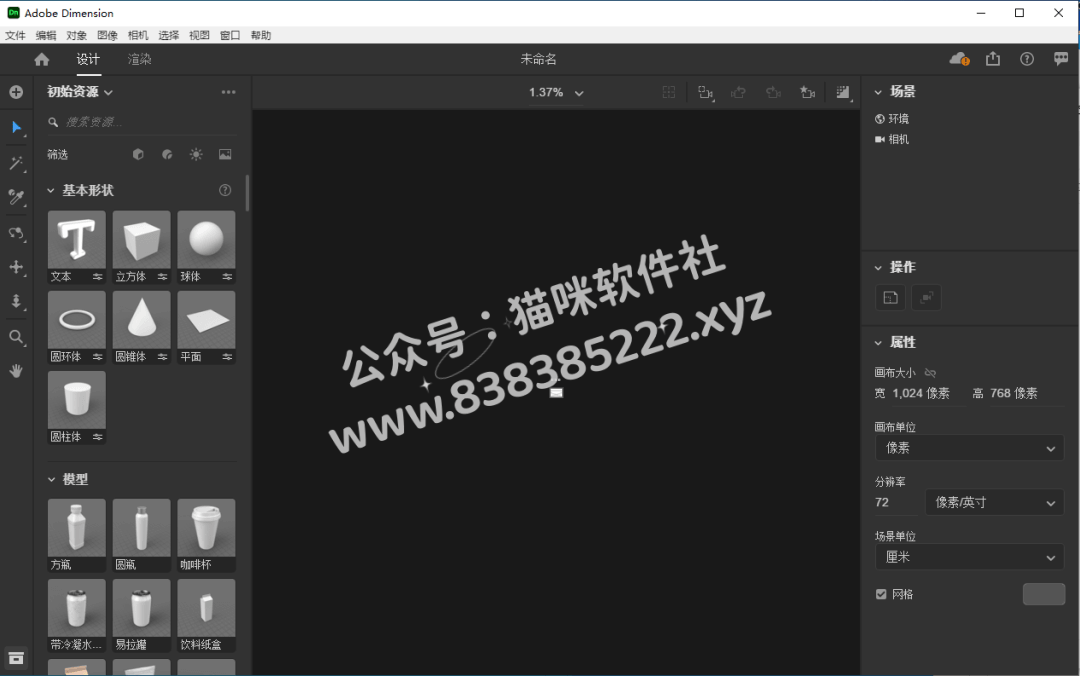
Task: Click the frame selection icon in canvas toolbar
Action: tap(669, 92)
